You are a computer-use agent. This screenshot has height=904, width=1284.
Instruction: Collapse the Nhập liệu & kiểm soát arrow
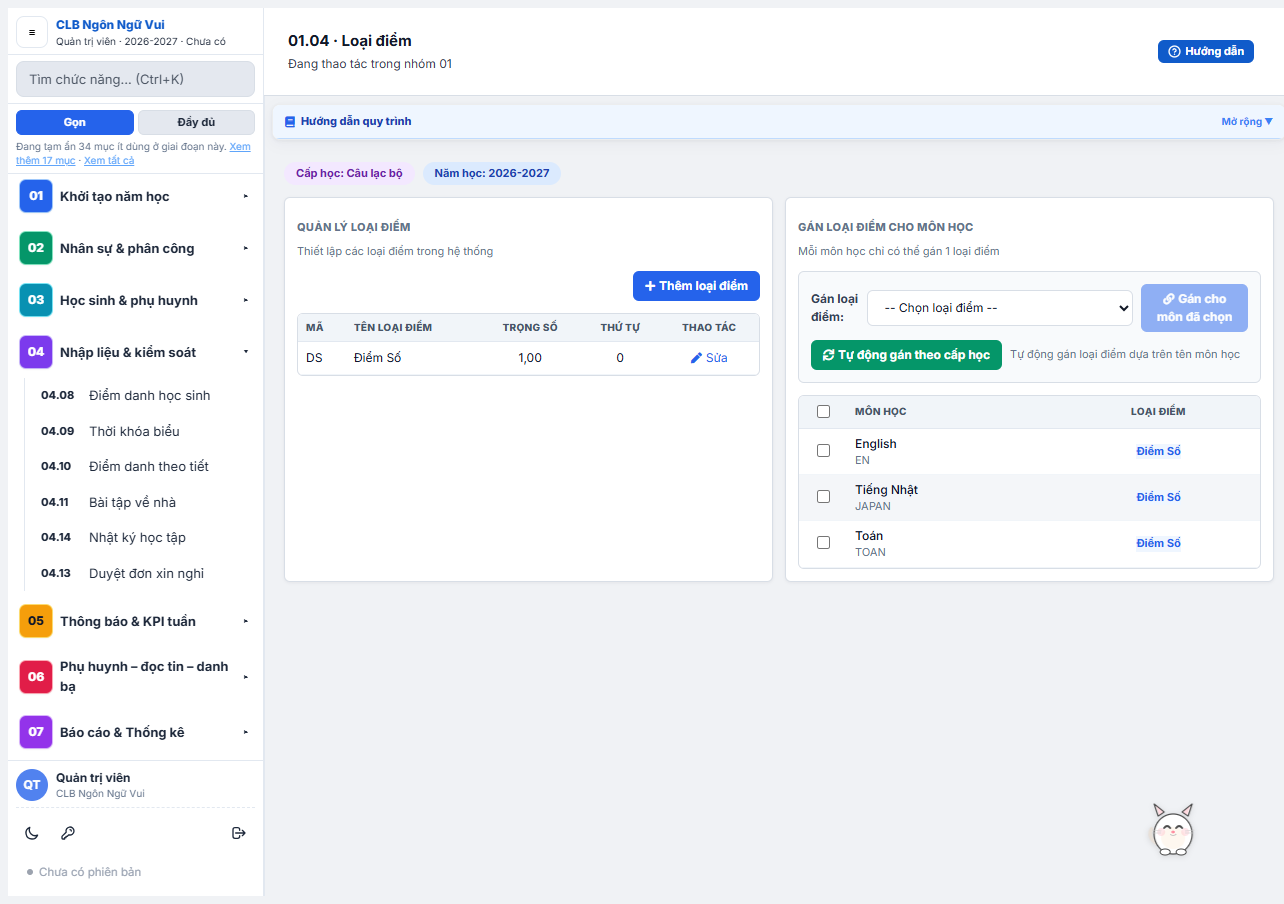[x=245, y=352]
